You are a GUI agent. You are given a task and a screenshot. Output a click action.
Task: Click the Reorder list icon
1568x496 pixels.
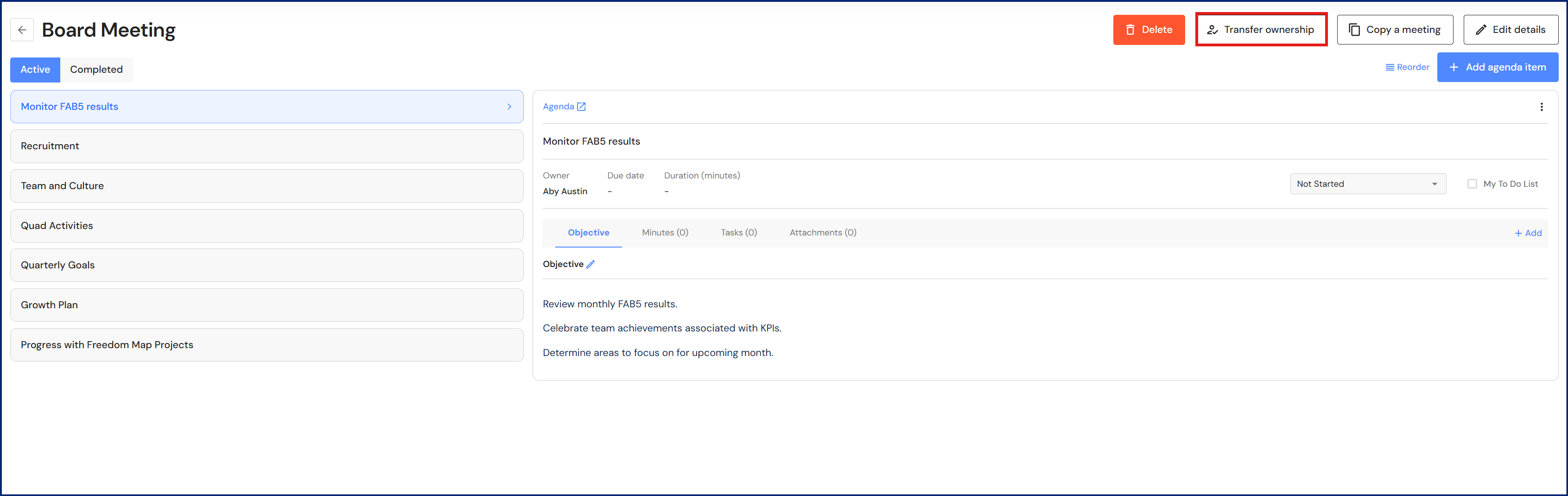coord(1390,68)
